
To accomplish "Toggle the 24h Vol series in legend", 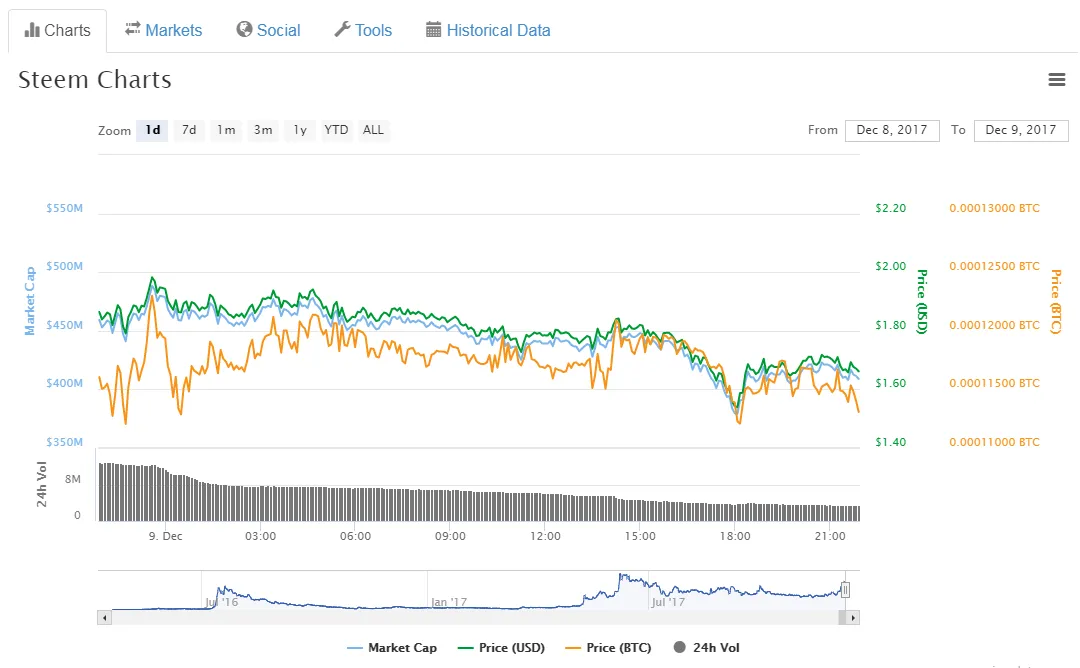I will tap(706, 647).
